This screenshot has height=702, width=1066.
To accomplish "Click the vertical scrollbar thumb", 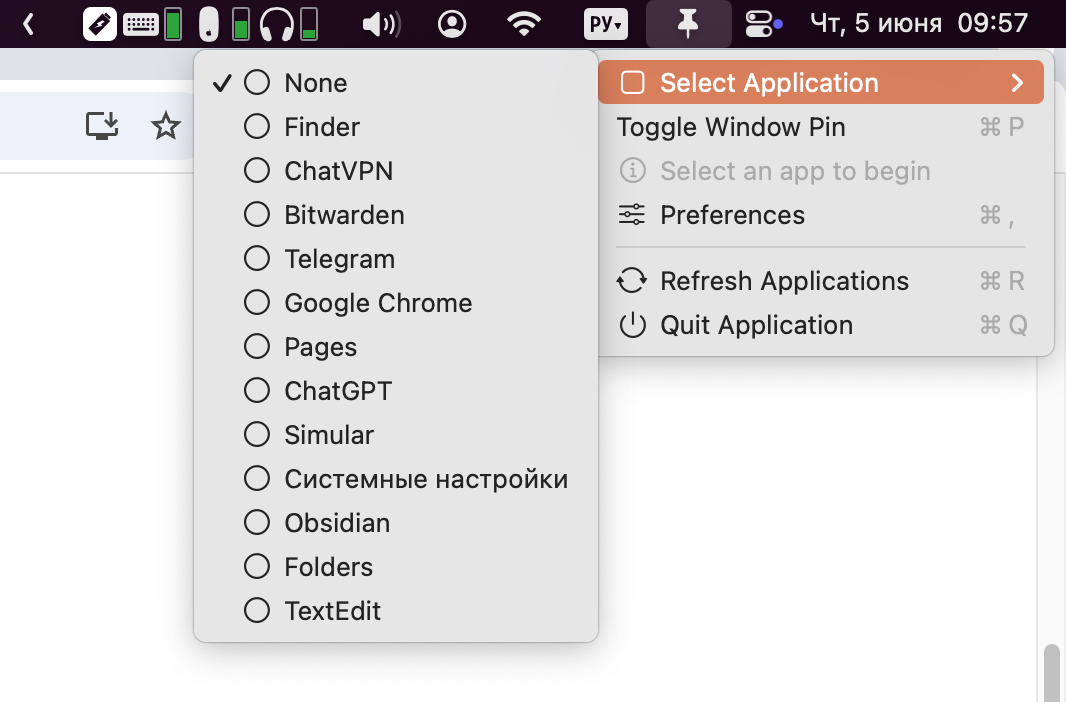I will (x=1052, y=673).
